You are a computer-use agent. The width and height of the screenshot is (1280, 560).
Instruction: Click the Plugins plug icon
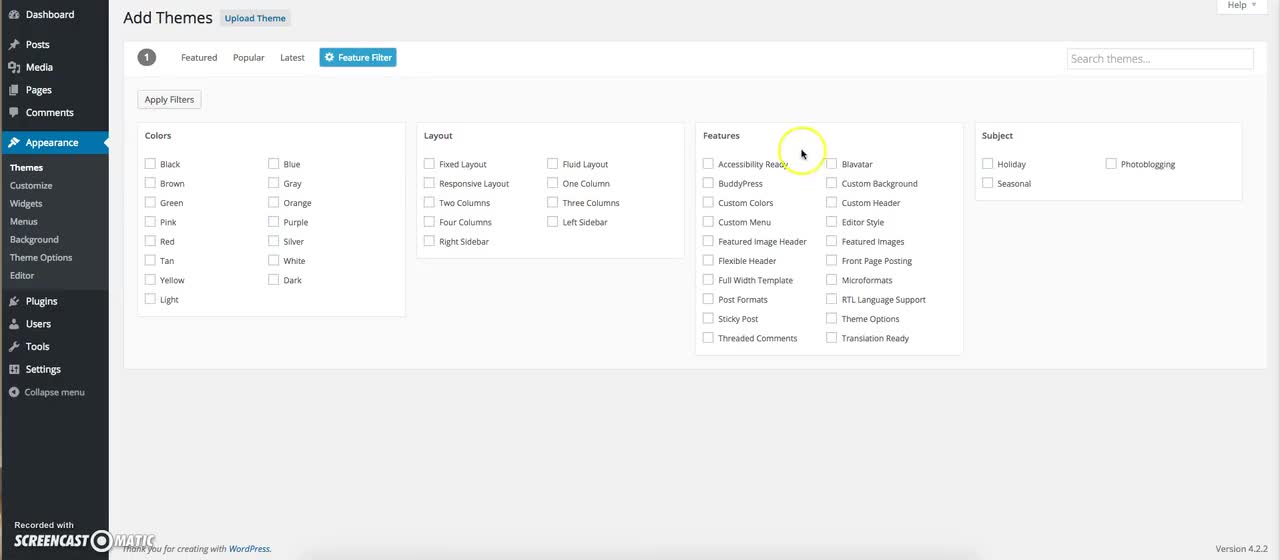pos(14,301)
